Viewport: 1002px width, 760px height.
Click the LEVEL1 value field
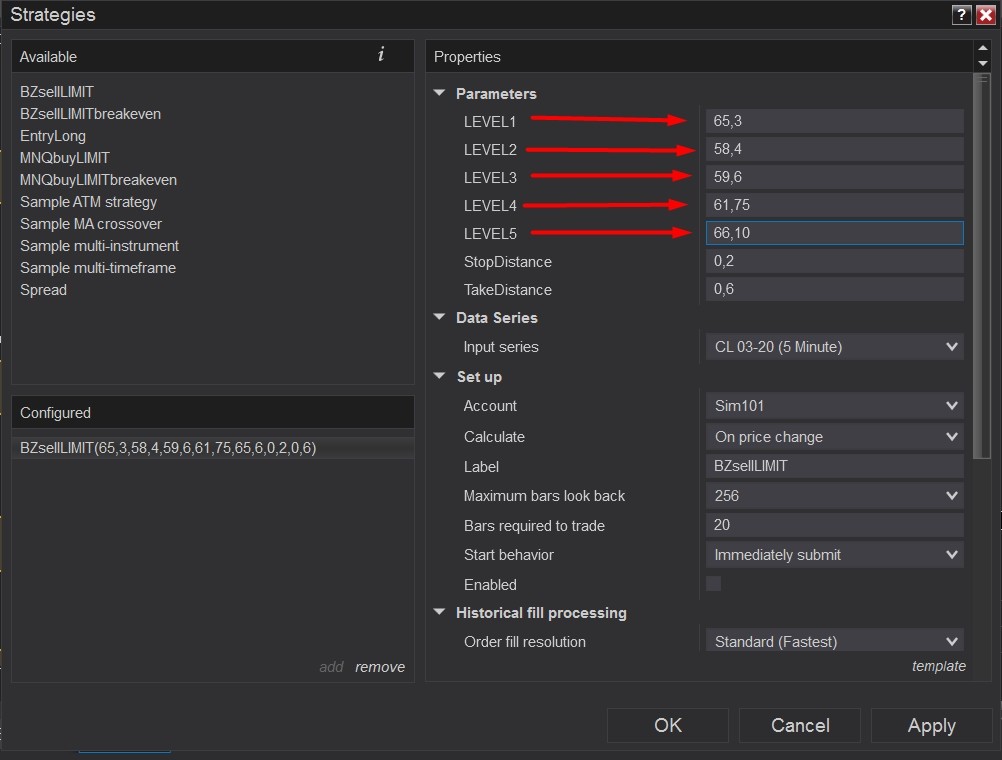click(835, 121)
